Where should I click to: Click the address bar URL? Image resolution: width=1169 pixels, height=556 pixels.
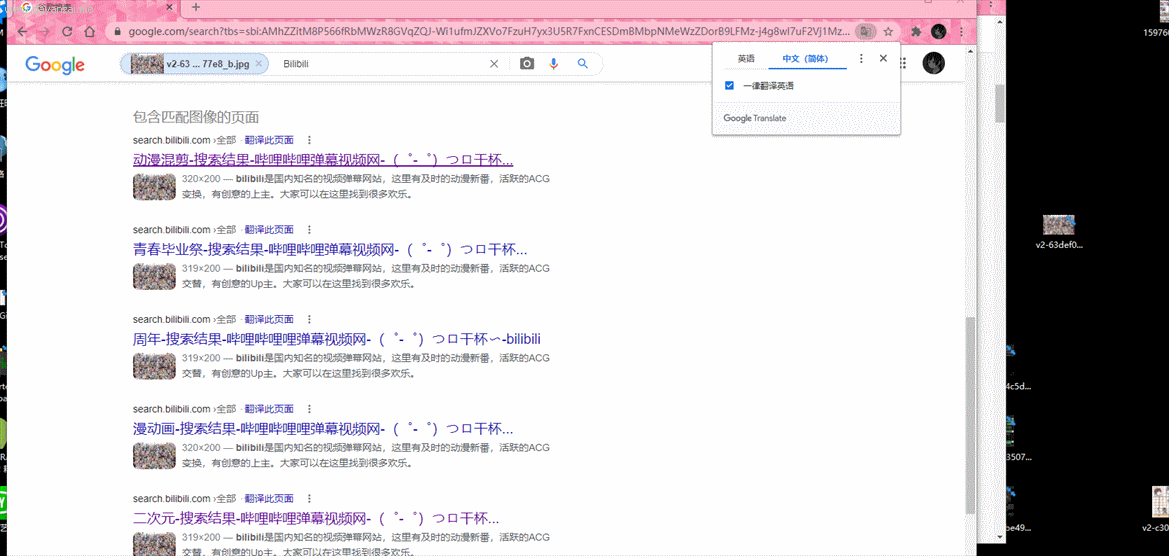pyautogui.click(x=488, y=32)
